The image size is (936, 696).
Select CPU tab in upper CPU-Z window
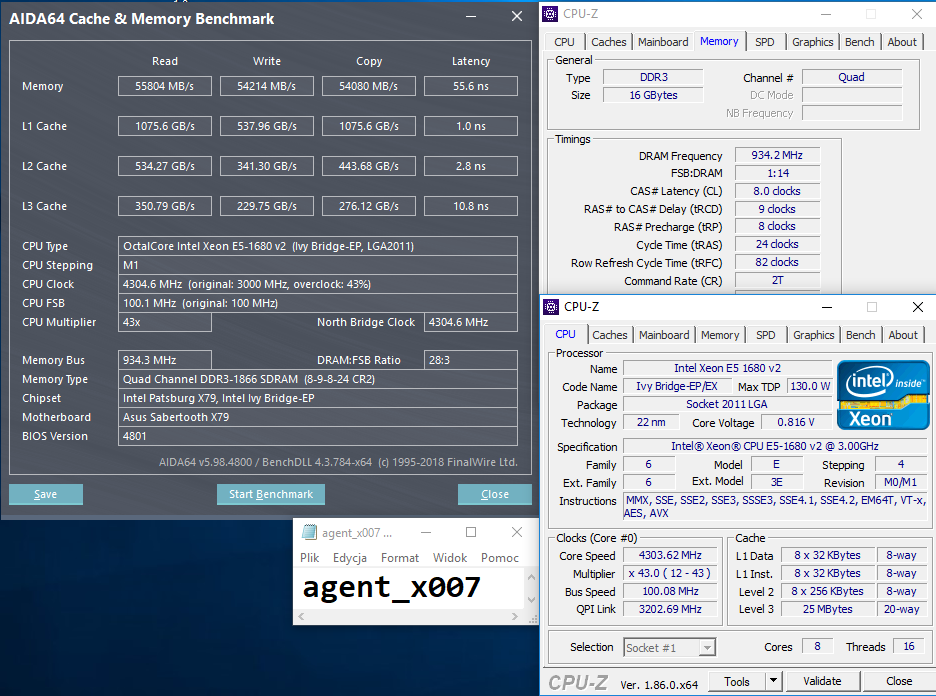tap(564, 42)
